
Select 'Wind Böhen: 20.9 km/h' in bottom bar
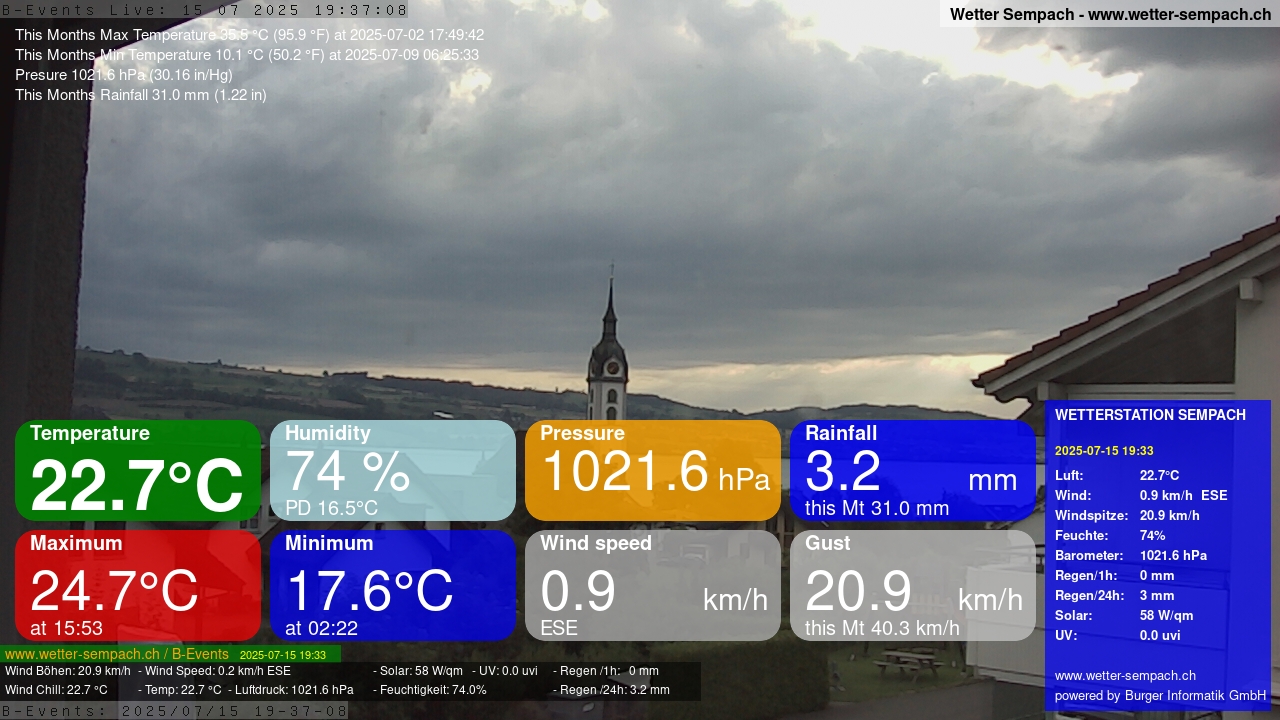pos(68,671)
